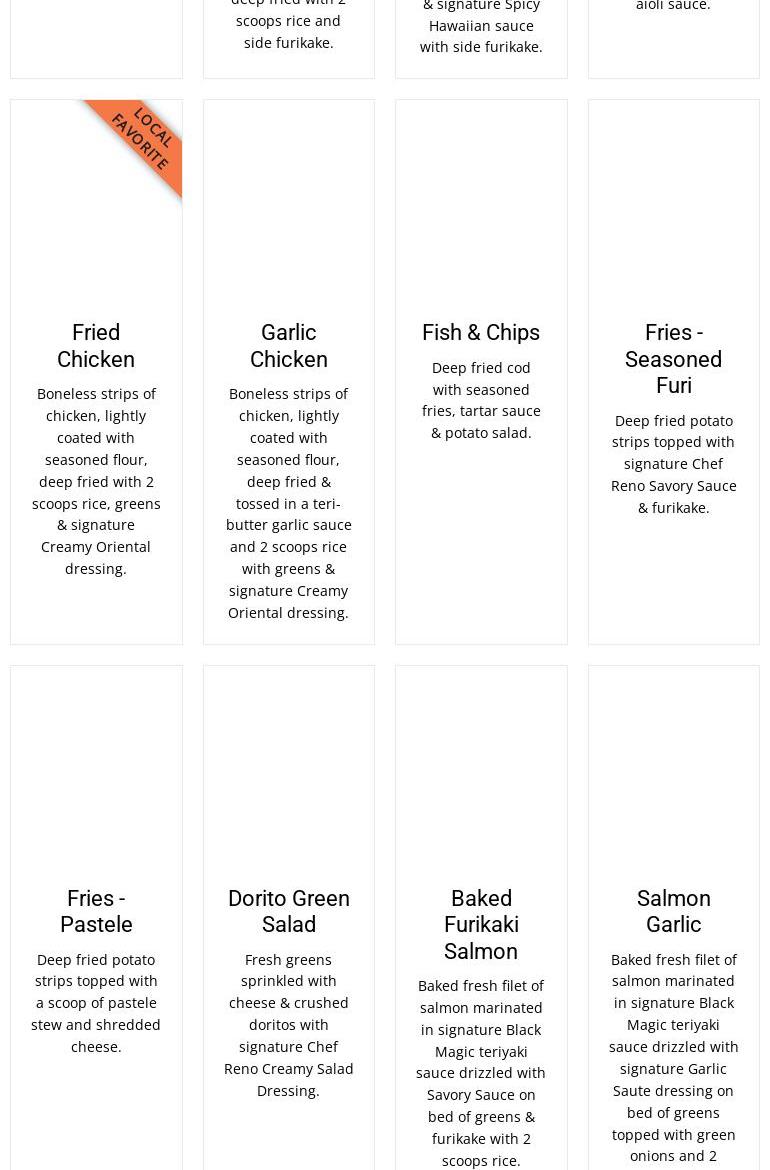Open the Fish & Chips photo area
This screenshot has height=1170, width=770.
481,207
